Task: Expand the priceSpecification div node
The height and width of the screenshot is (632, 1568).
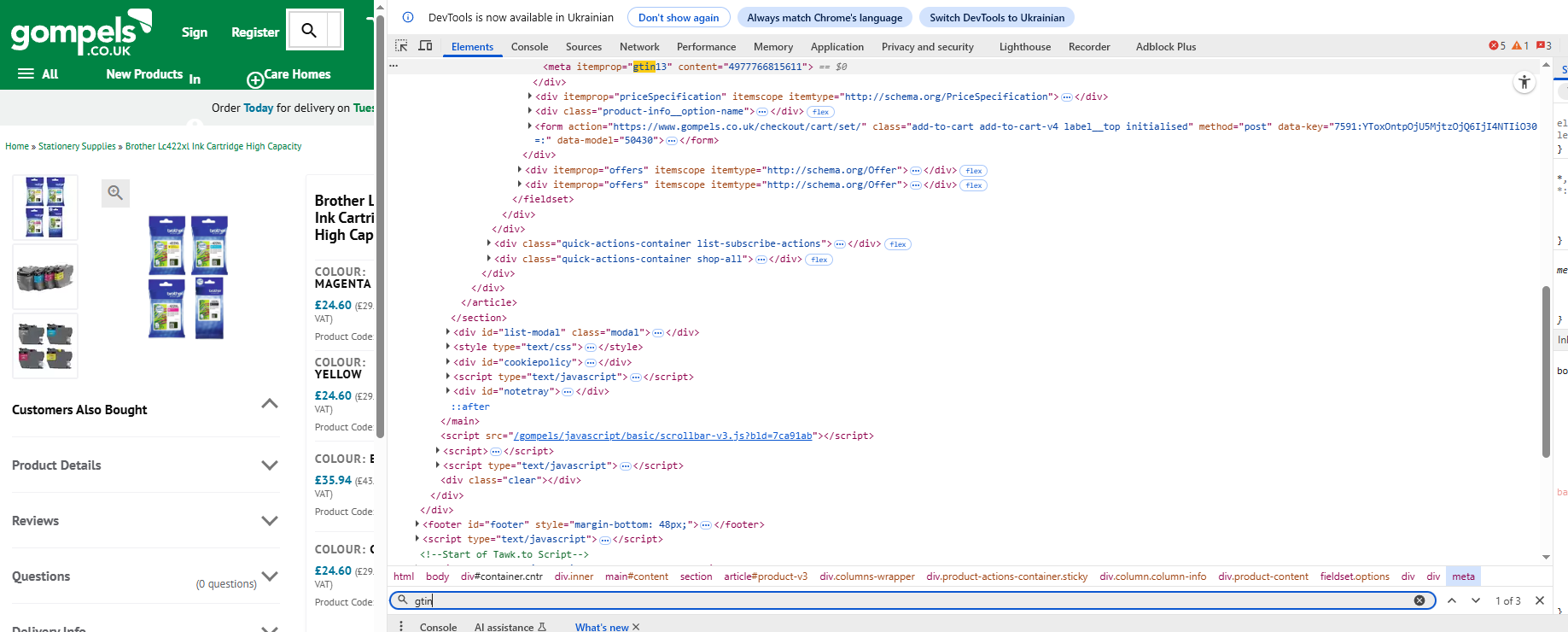Action: [530, 97]
